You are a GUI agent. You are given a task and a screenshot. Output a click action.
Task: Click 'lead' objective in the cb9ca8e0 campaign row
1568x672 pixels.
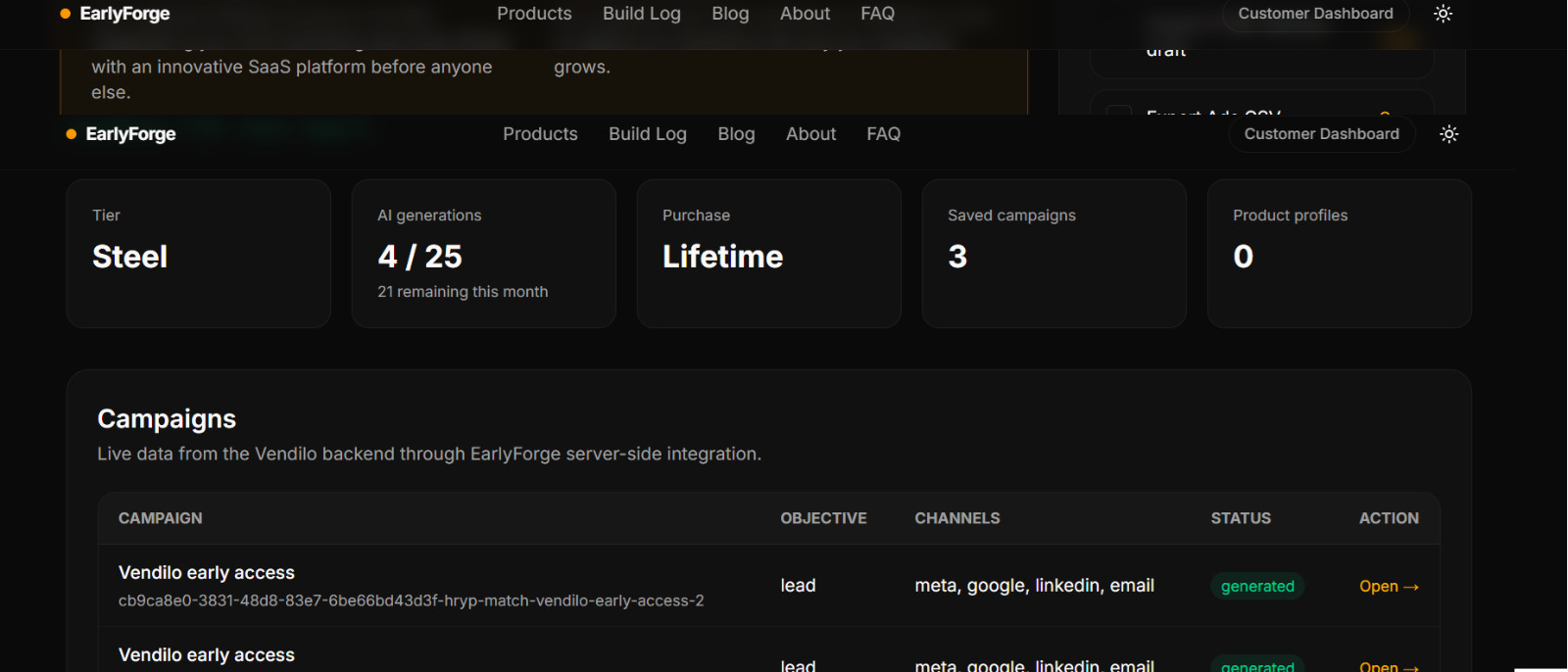point(798,586)
